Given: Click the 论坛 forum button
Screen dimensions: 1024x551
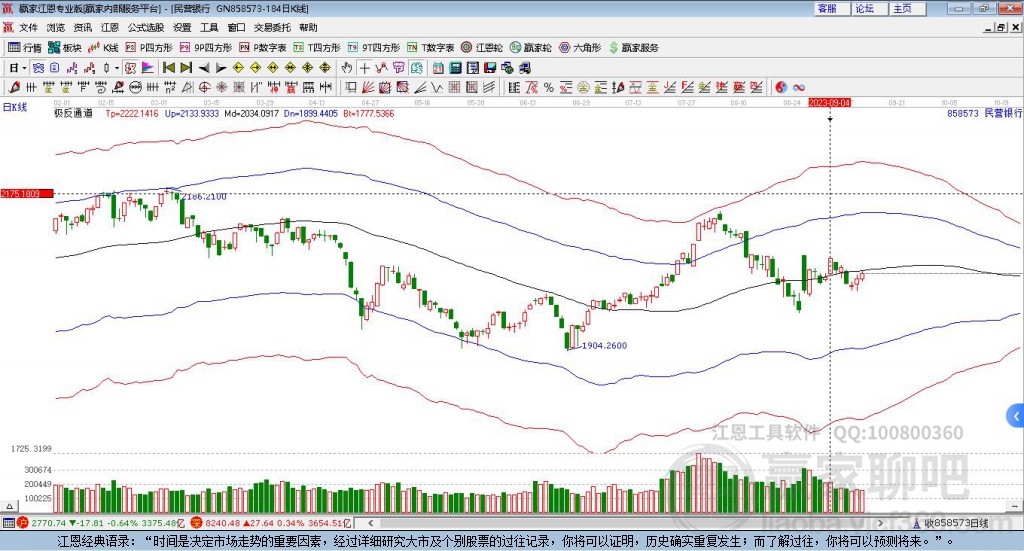Looking at the screenshot, I should click(x=870, y=8).
